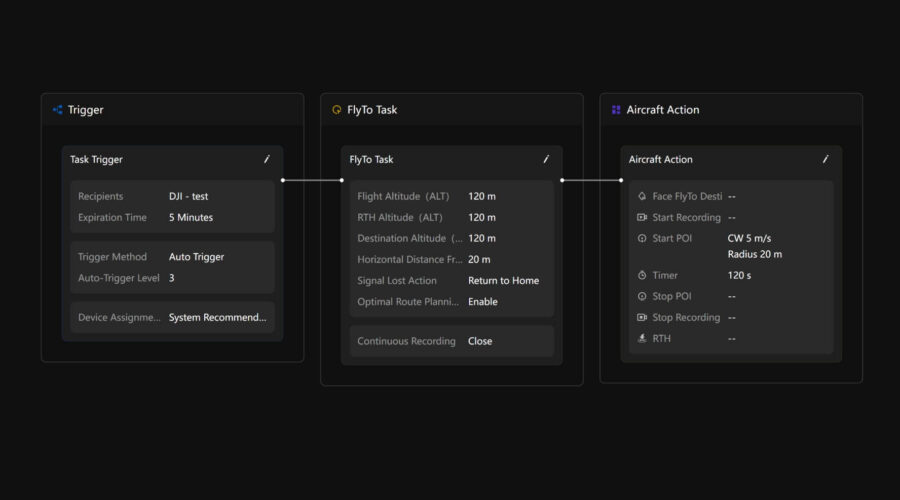Click the connector dot between Trigger and FlyTo
The width and height of the screenshot is (900, 500).
[283, 181]
